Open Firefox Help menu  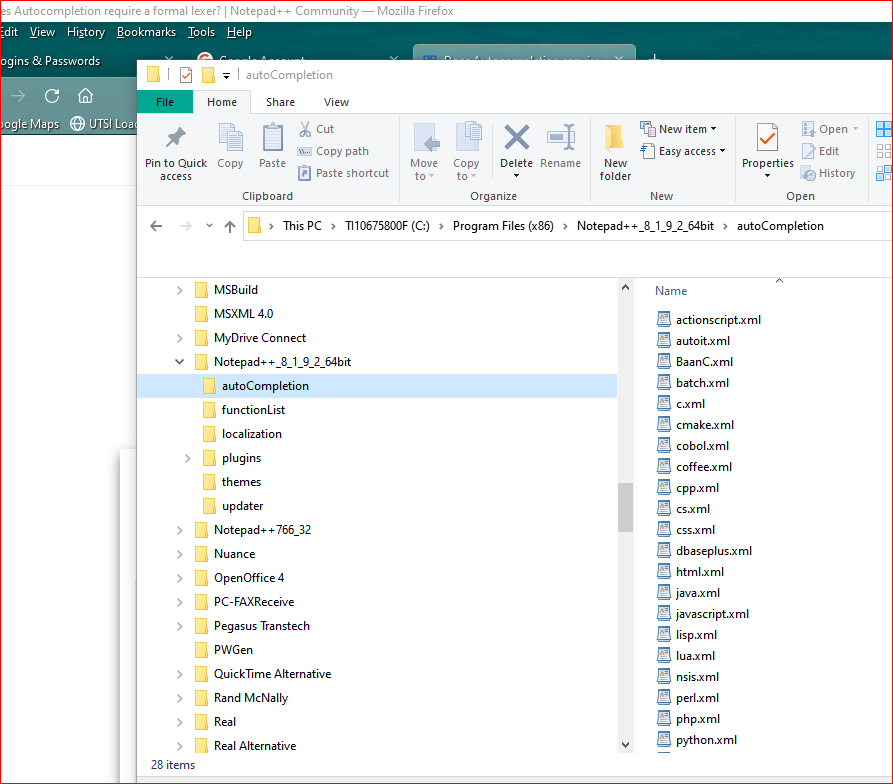239,32
